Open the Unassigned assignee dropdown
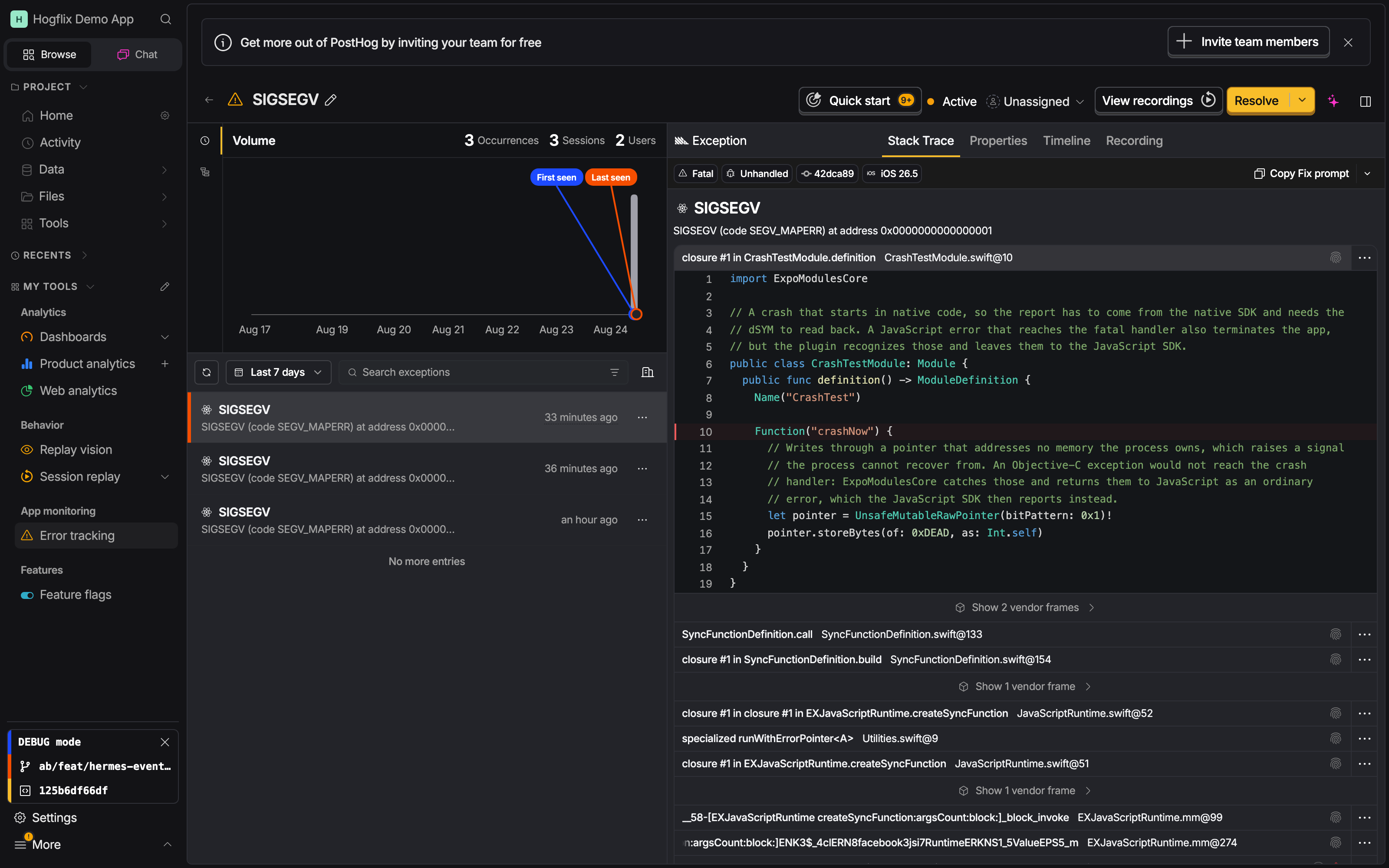 coord(1035,102)
